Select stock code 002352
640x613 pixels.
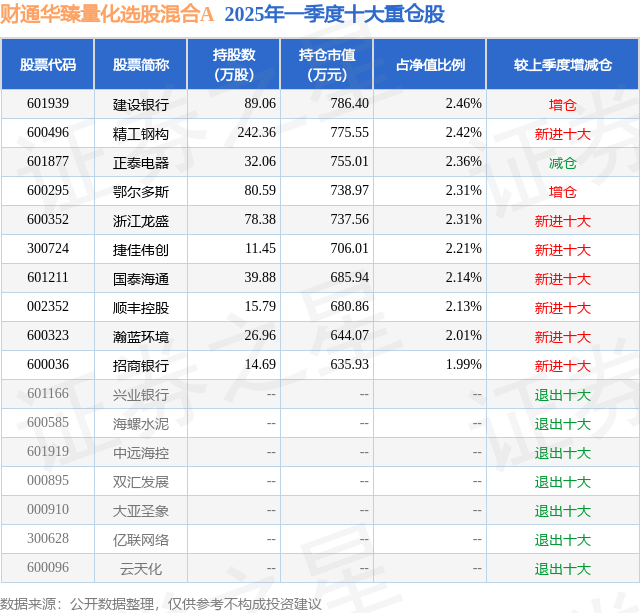click(x=48, y=306)
